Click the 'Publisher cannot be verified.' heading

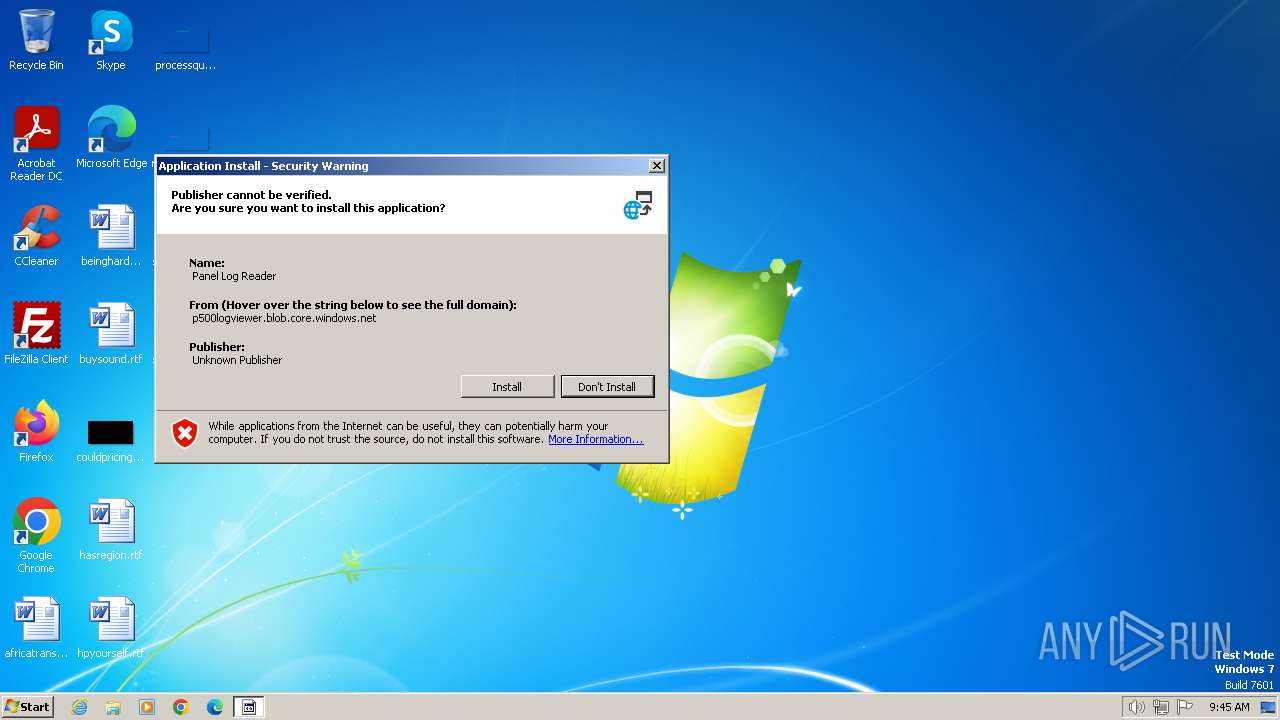click(251, 195)
